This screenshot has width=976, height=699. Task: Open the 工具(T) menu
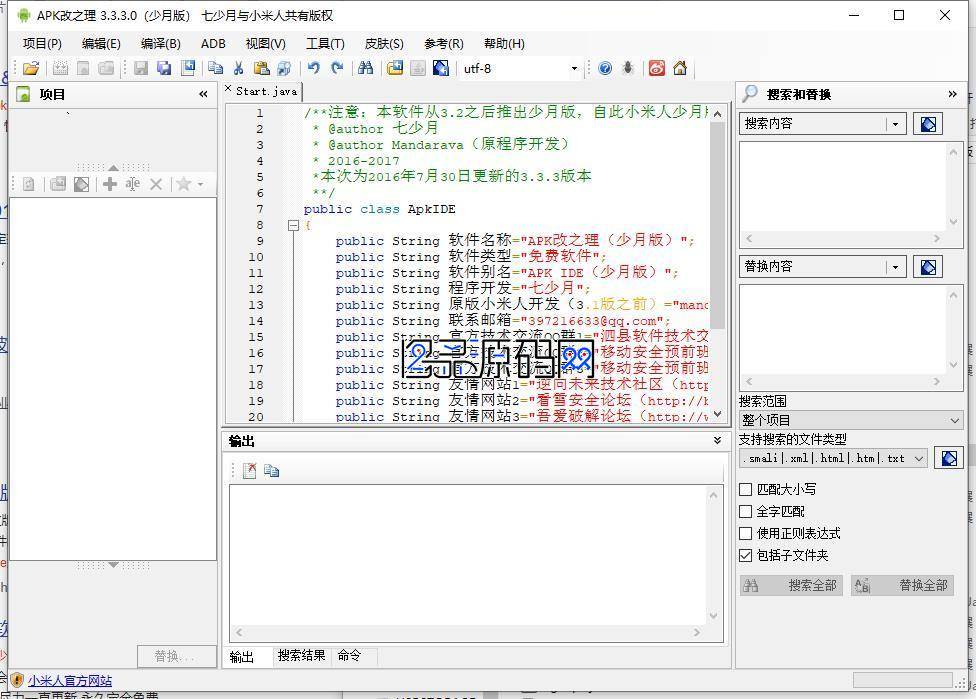pyautogui.click(x=325, y=44)
